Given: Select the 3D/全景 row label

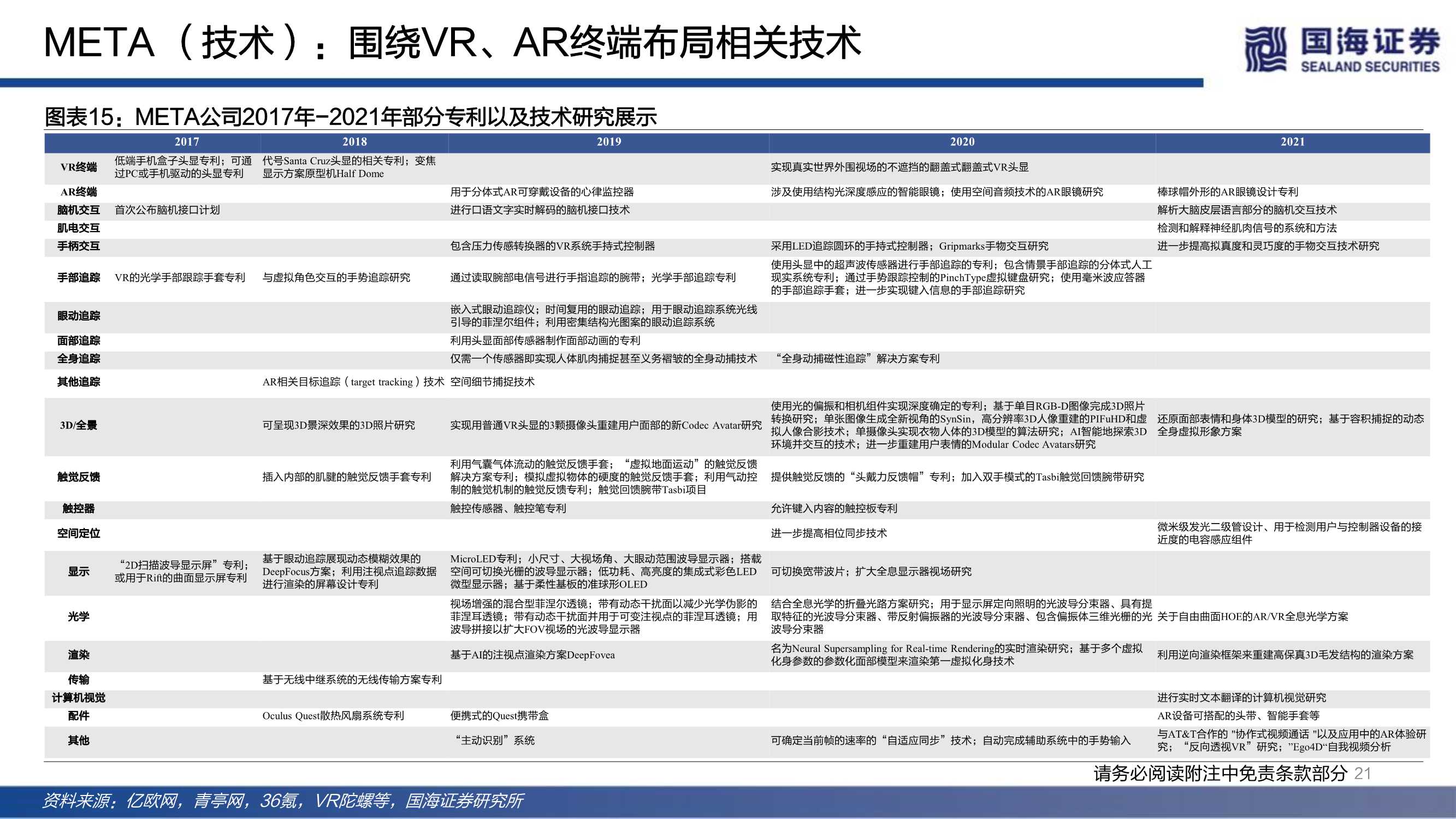Looking at the screenshot, I should click(x=79, y=426).
